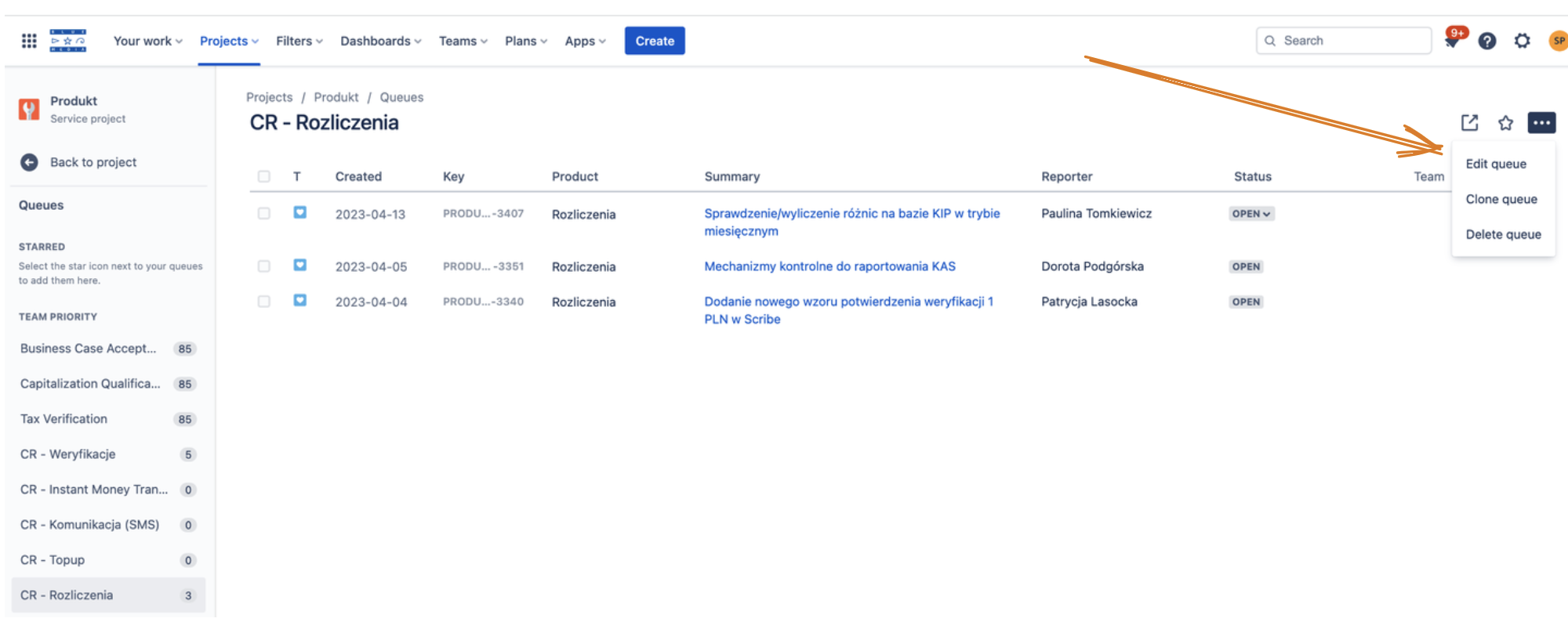
Task: Toggle the select all issues checkbox
Action: tap(264, 177)
